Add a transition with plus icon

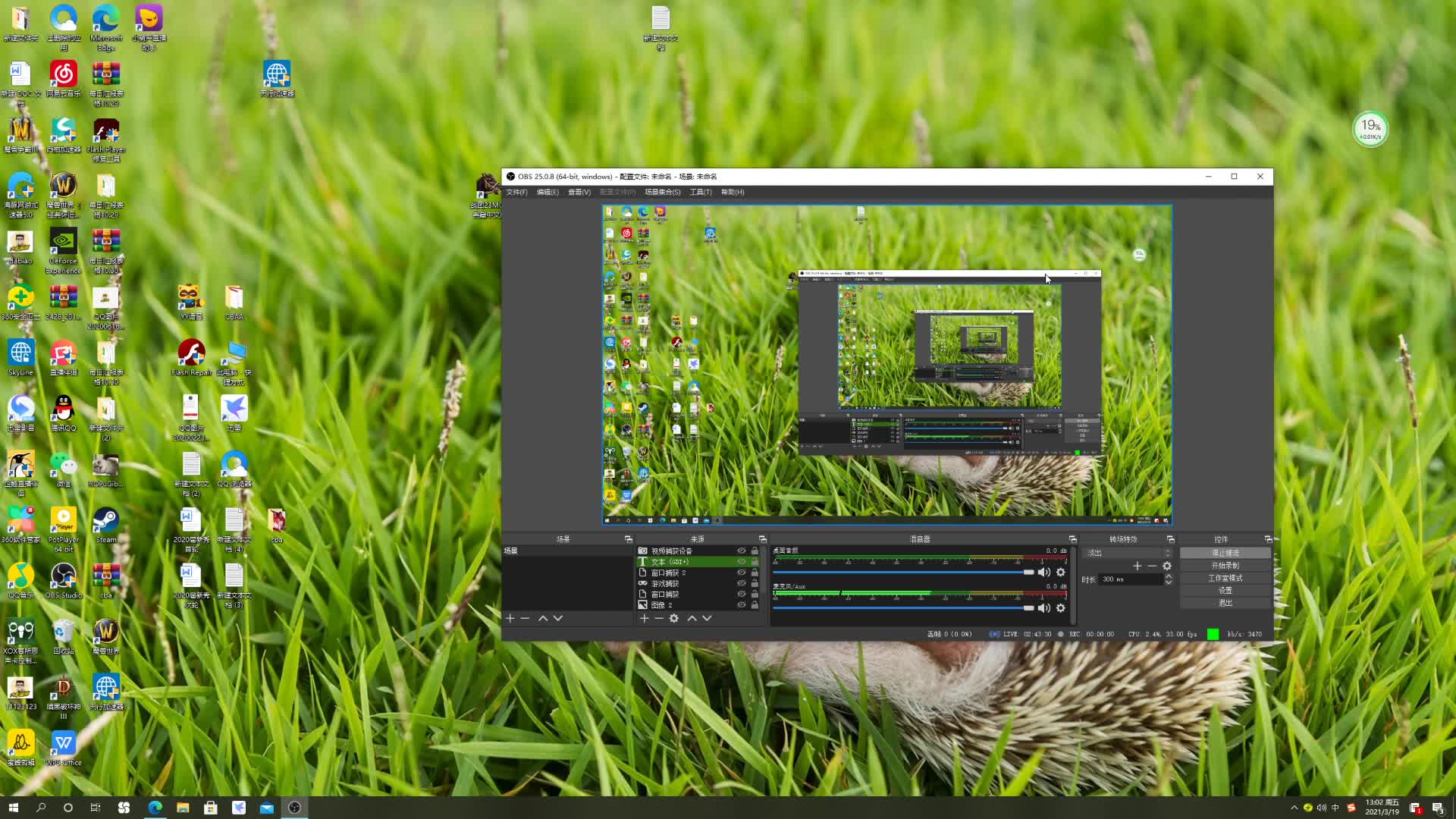tap(1137, 566)
